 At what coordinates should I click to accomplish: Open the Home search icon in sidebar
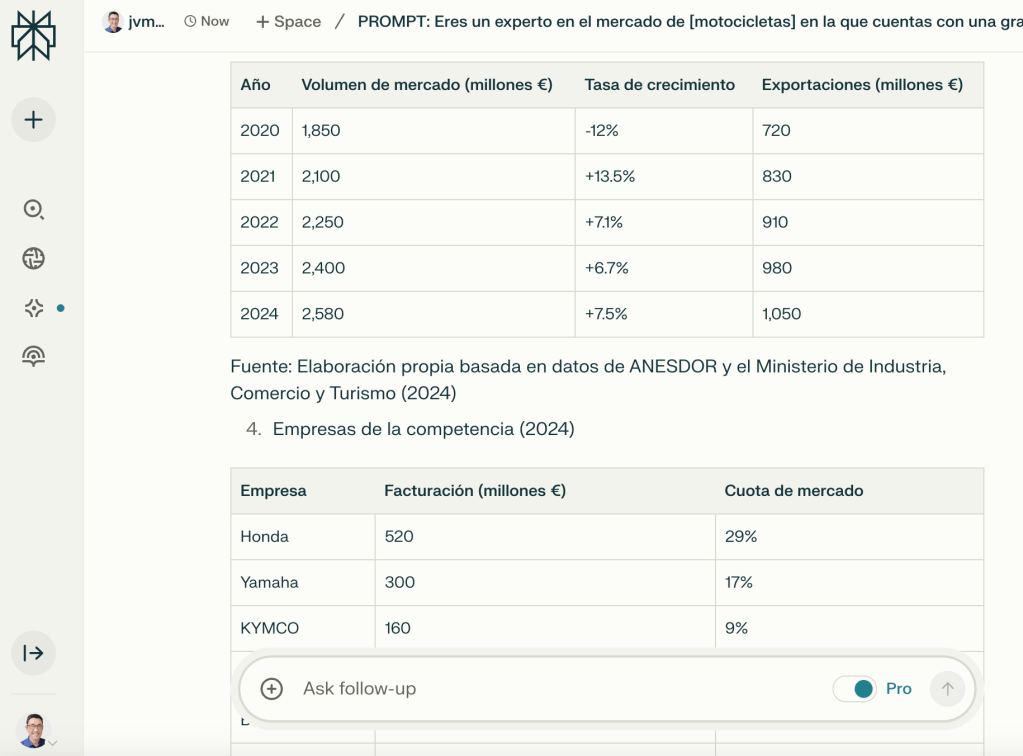click(x=33, y=209)
